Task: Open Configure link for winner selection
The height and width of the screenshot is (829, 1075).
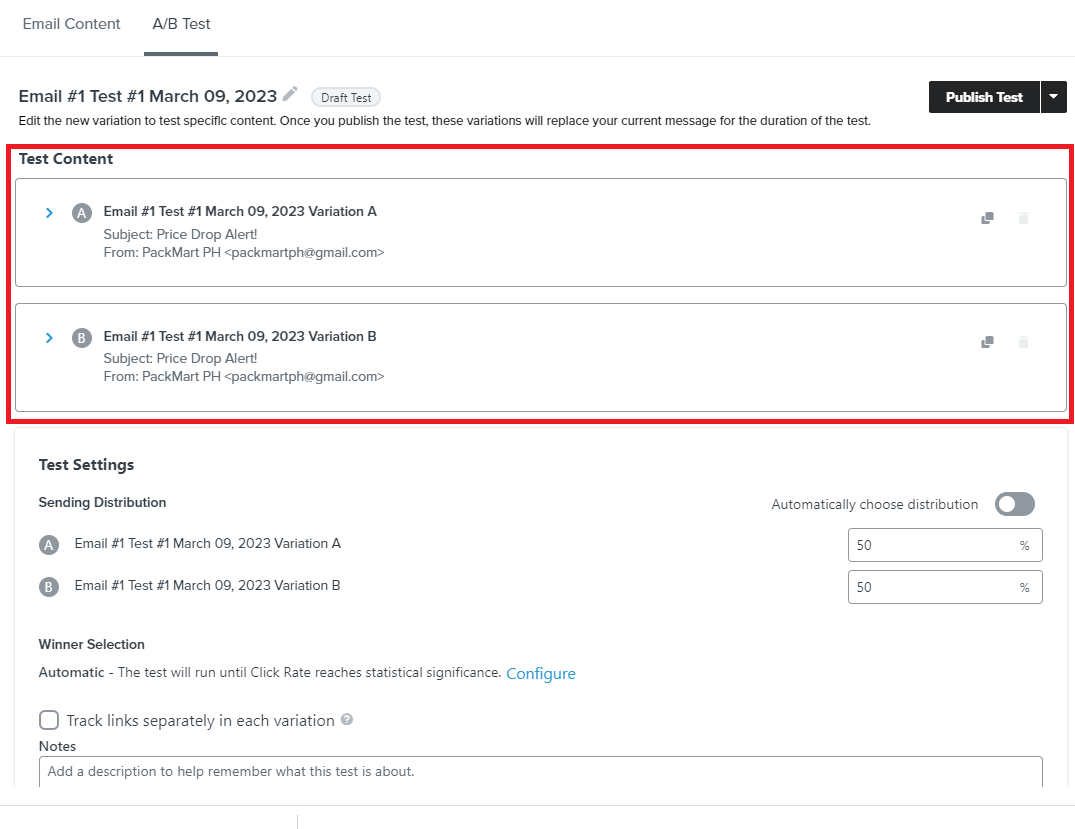Action: 541,673
